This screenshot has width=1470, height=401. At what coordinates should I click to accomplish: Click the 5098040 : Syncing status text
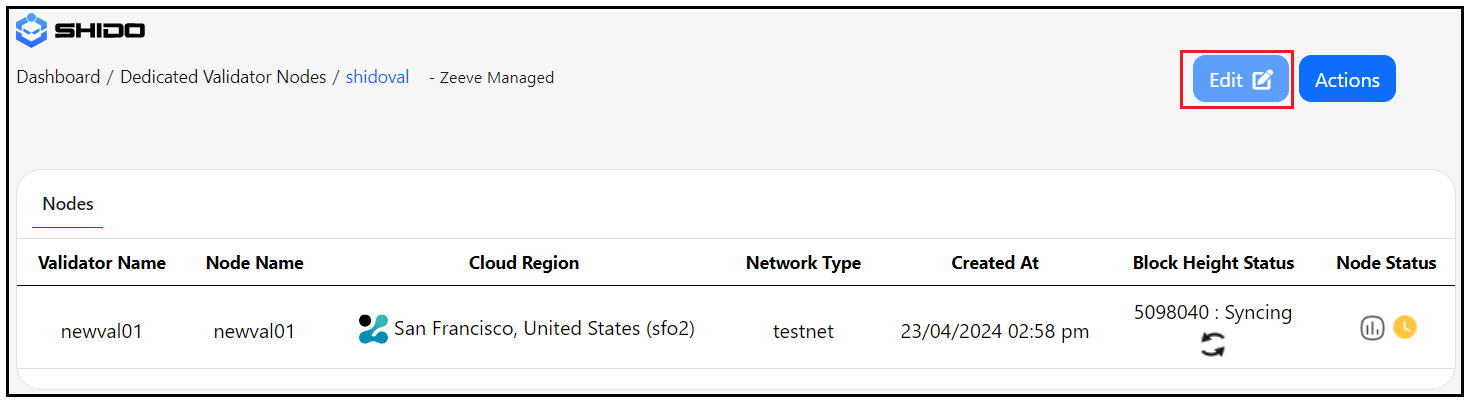click(x=1213, y=313)
